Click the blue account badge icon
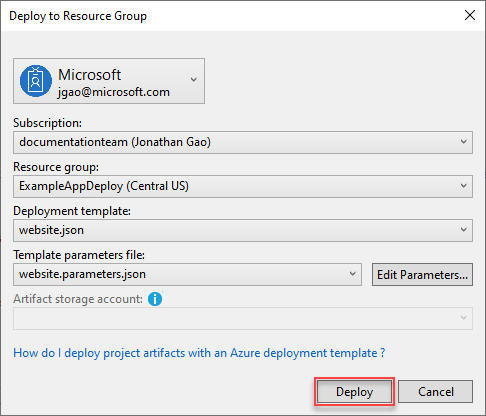The image size is (486, 416). (x=36, y=81)
